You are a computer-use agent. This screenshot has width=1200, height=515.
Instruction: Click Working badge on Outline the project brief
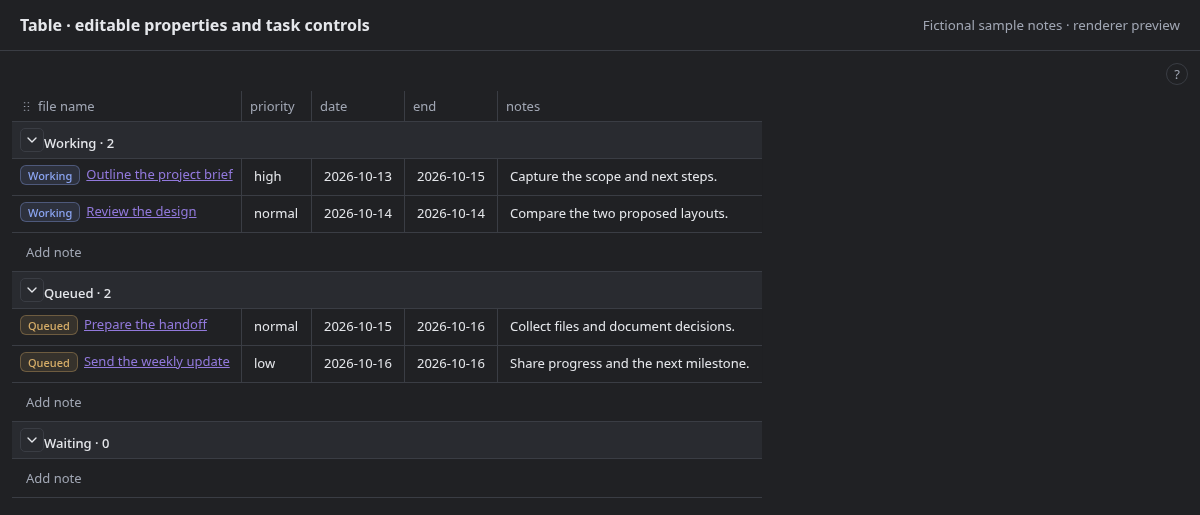pos(50,176)
